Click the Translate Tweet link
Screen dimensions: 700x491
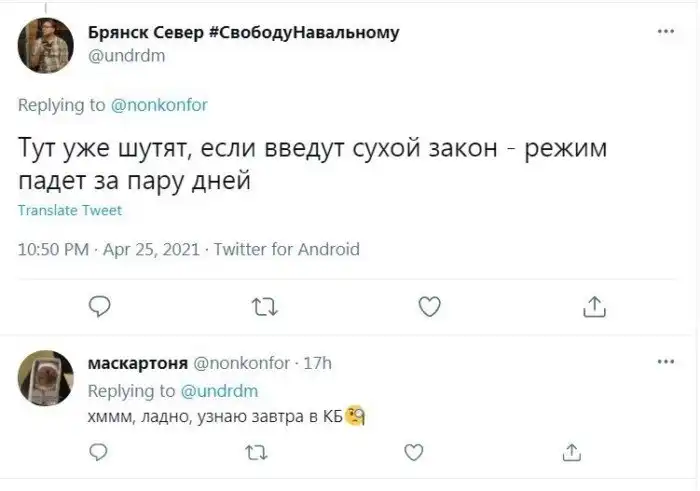pyautogui.click(x=70, y=210)
